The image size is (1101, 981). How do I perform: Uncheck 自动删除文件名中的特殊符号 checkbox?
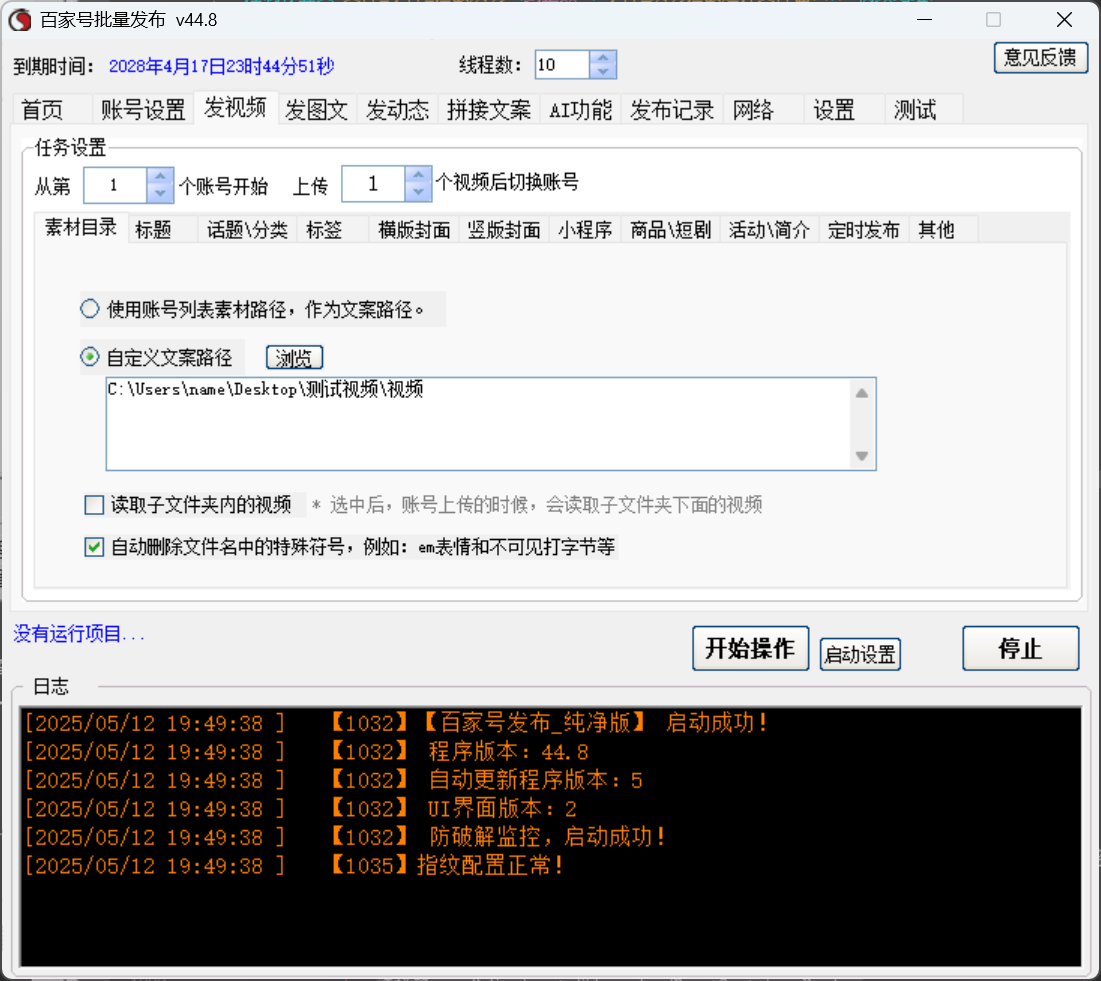click(94, 546)
